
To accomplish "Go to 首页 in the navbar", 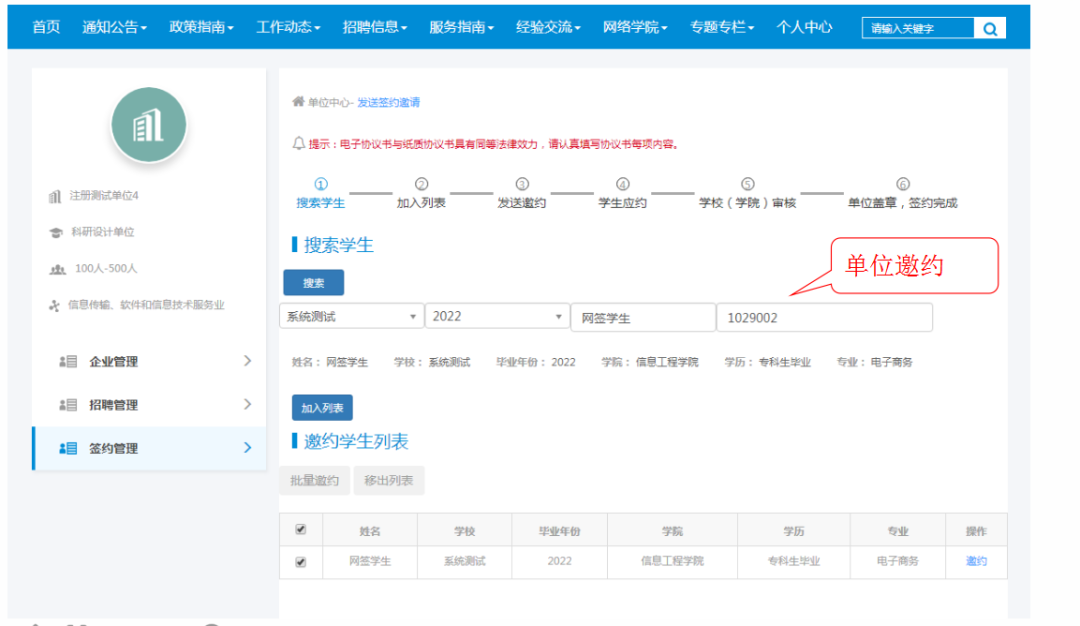I will click(x=46, y=28).
